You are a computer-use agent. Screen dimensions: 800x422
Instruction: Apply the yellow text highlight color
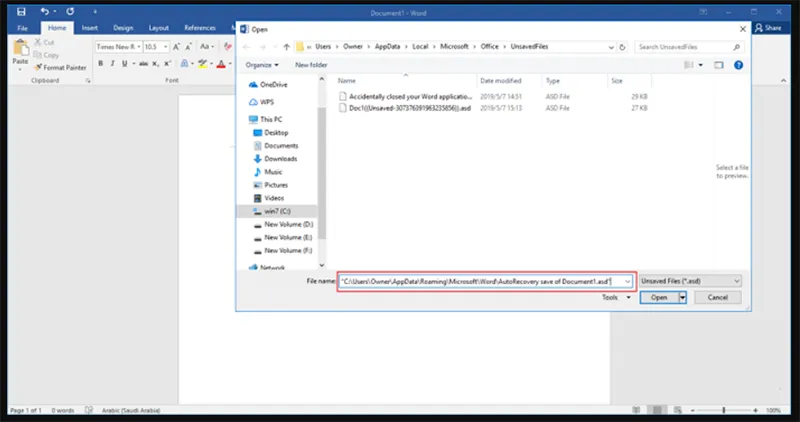[x=203, y=64]
